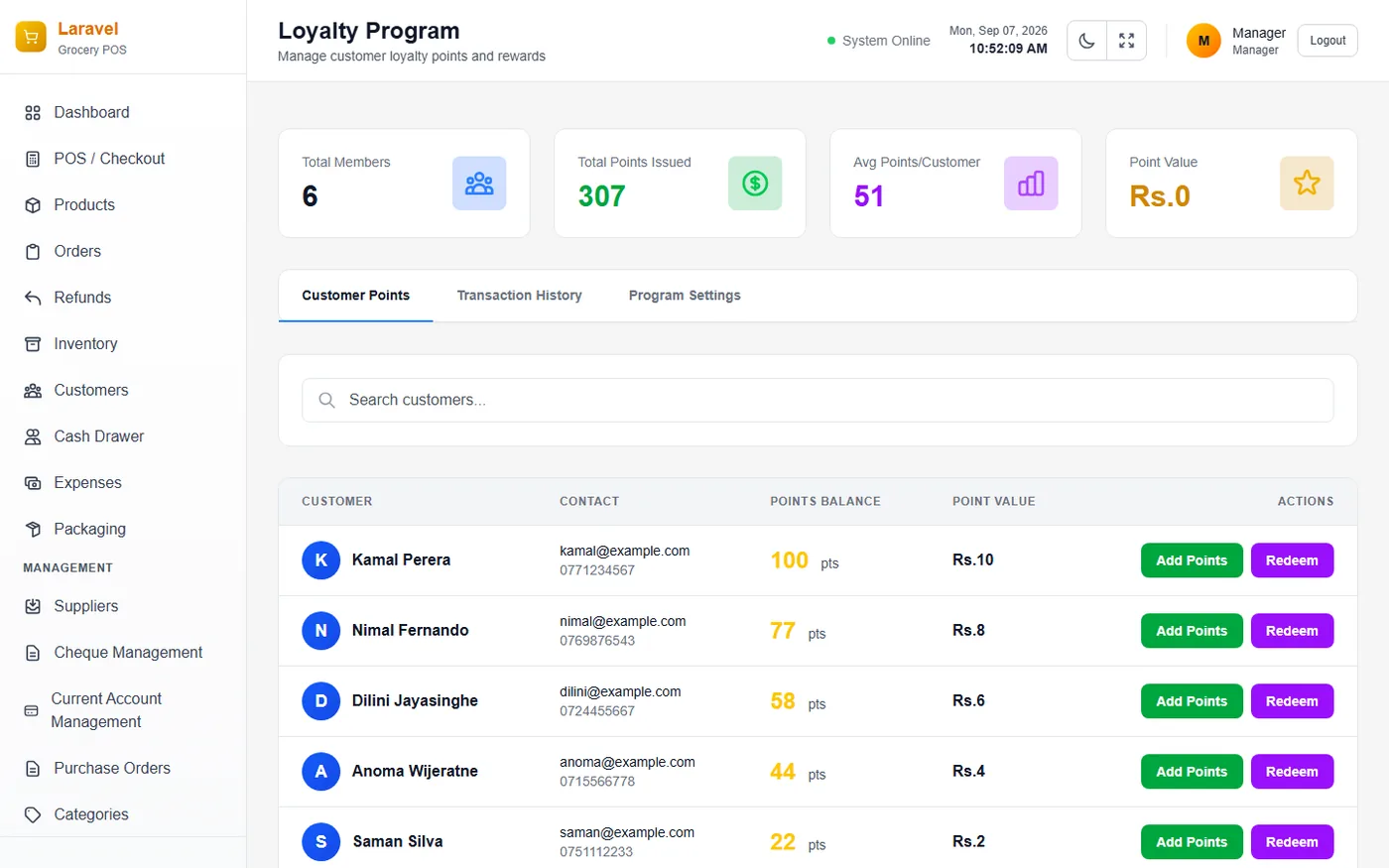
Task: Click the Nimal Fernando customer name
Action: click(x=410, y=631)
